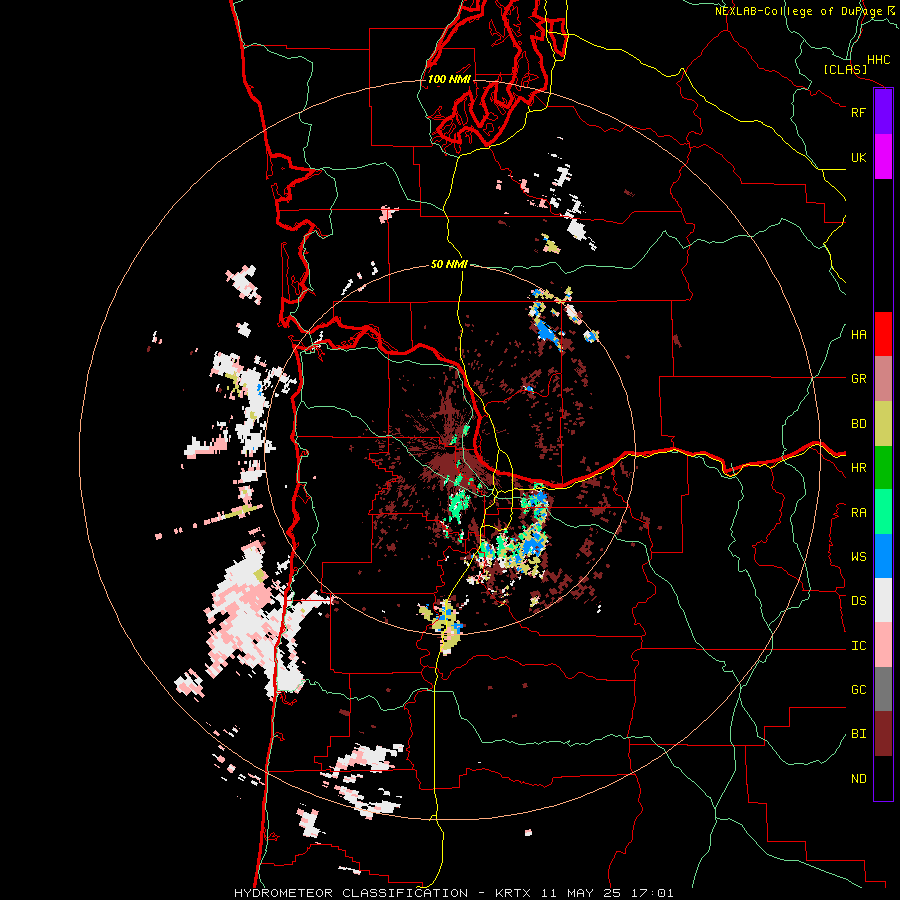Click the BD legend label
This screenshot has width=900, height=900.
tap(858, 424)
